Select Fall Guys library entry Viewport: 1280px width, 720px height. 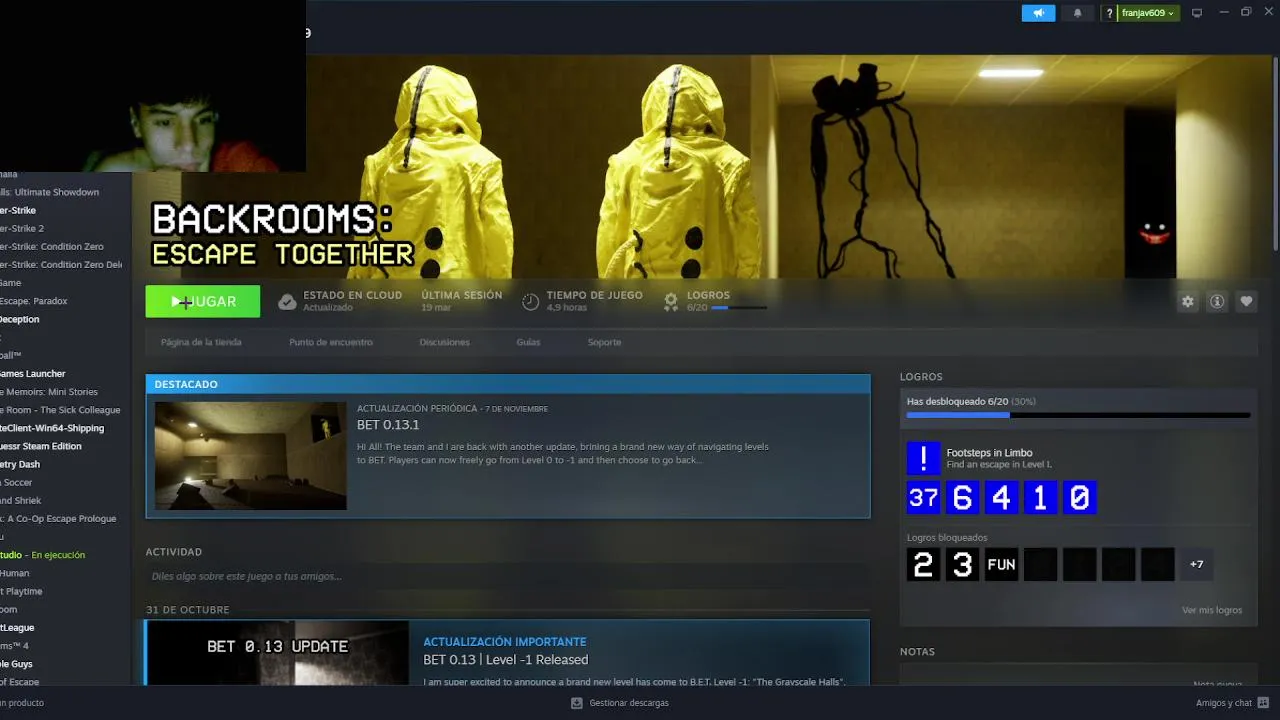pos(17,664)
